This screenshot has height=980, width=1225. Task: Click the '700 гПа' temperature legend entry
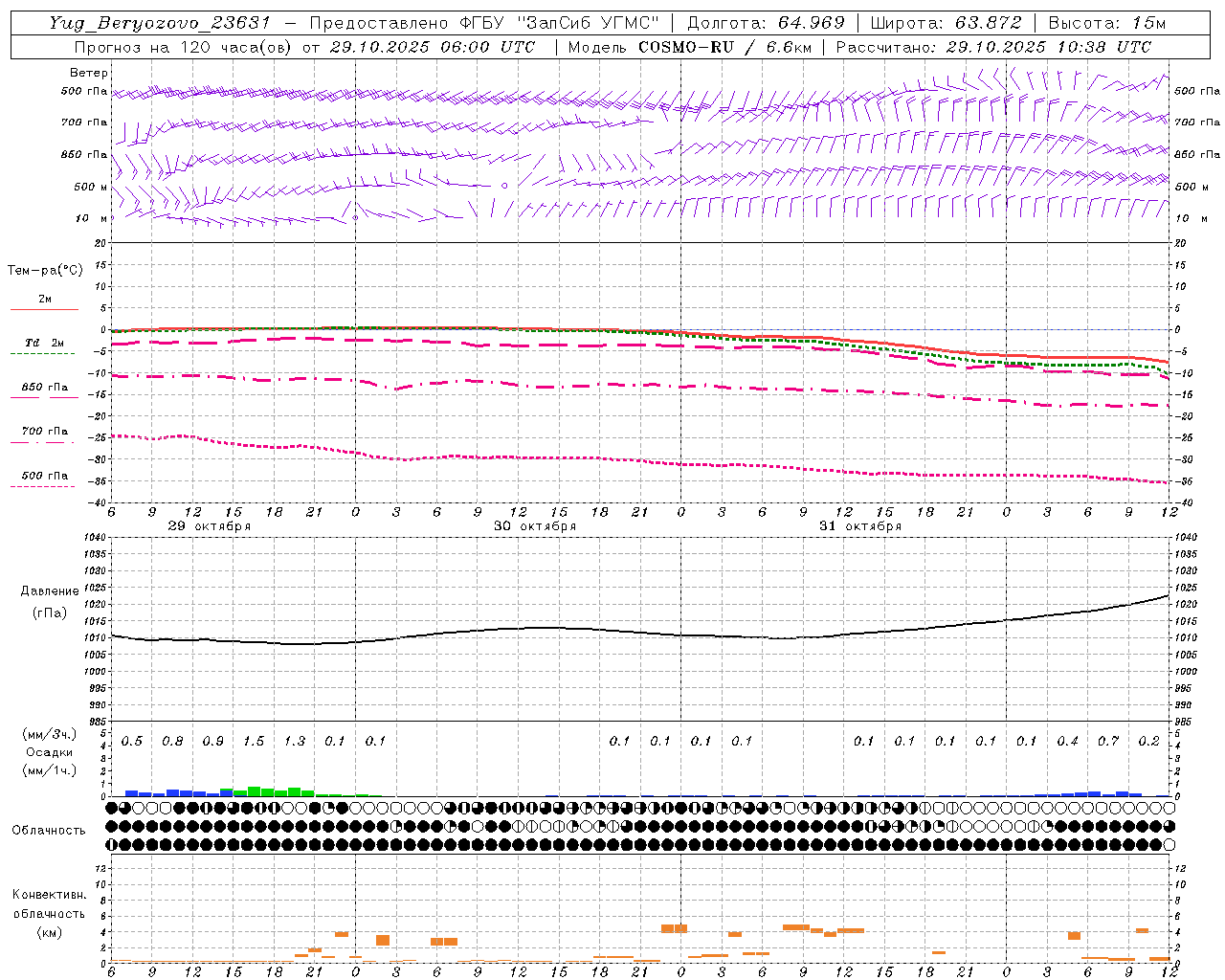coord(45,432)
